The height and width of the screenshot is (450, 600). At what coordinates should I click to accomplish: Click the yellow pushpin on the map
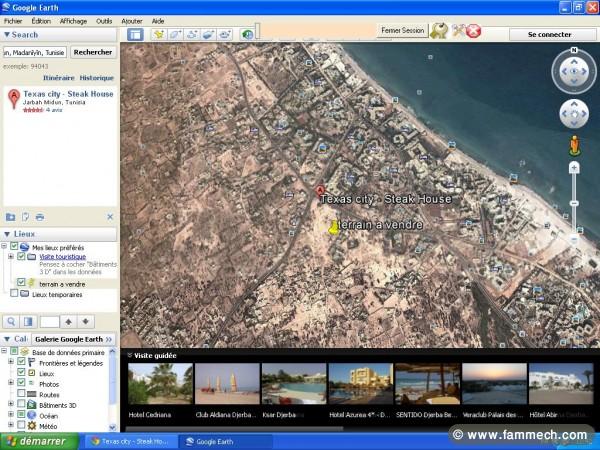[334, 227]
